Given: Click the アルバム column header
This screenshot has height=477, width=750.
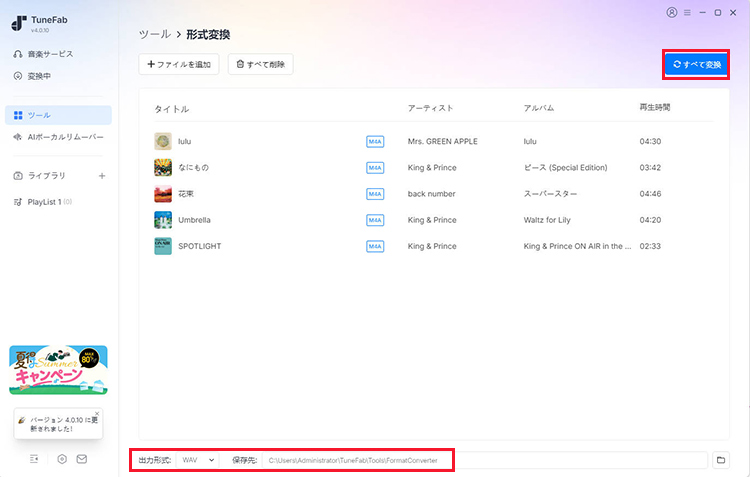Looking at the screenshot, I should [539, 108].
